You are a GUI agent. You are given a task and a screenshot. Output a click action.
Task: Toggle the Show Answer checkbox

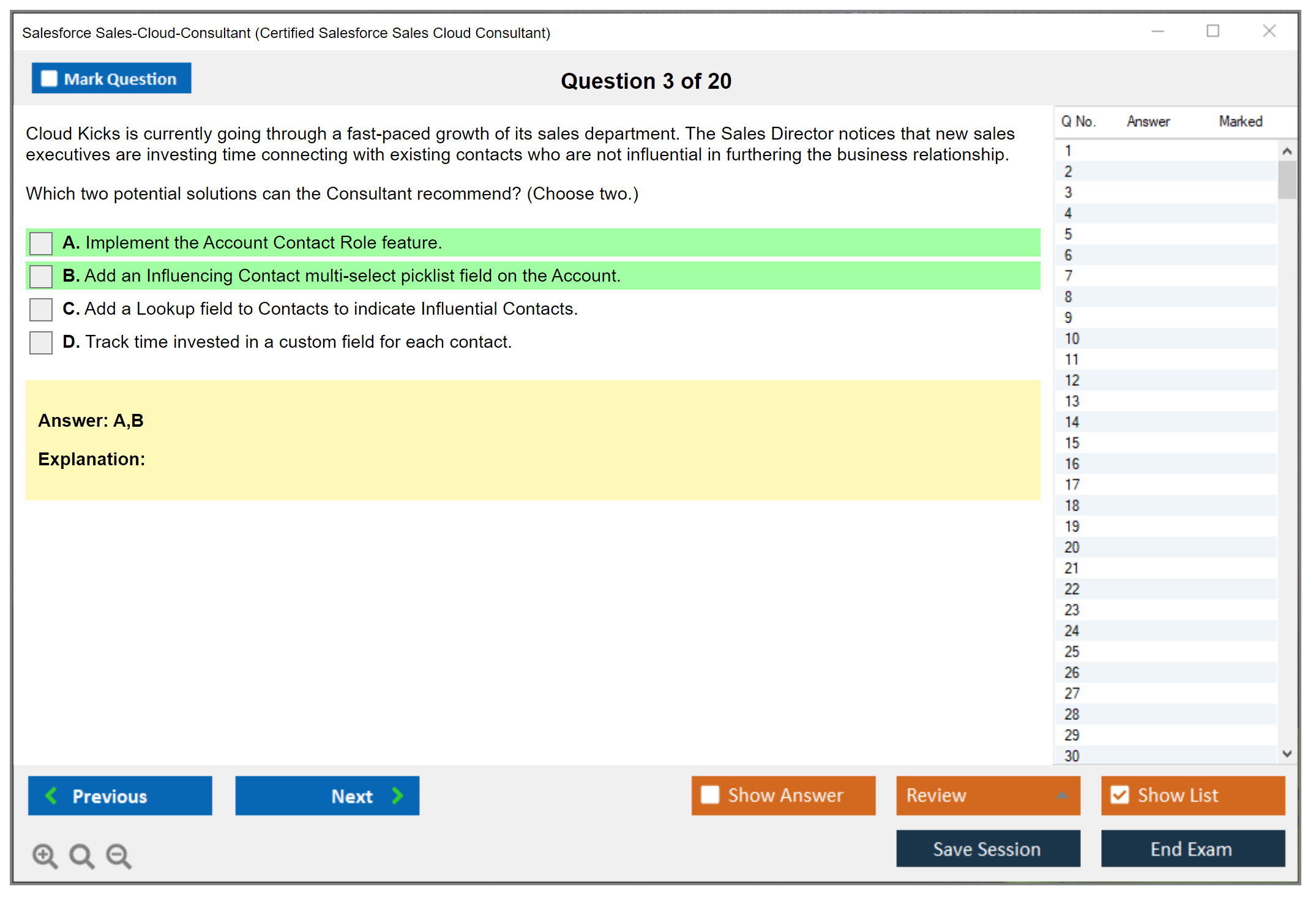pos(710,795)
